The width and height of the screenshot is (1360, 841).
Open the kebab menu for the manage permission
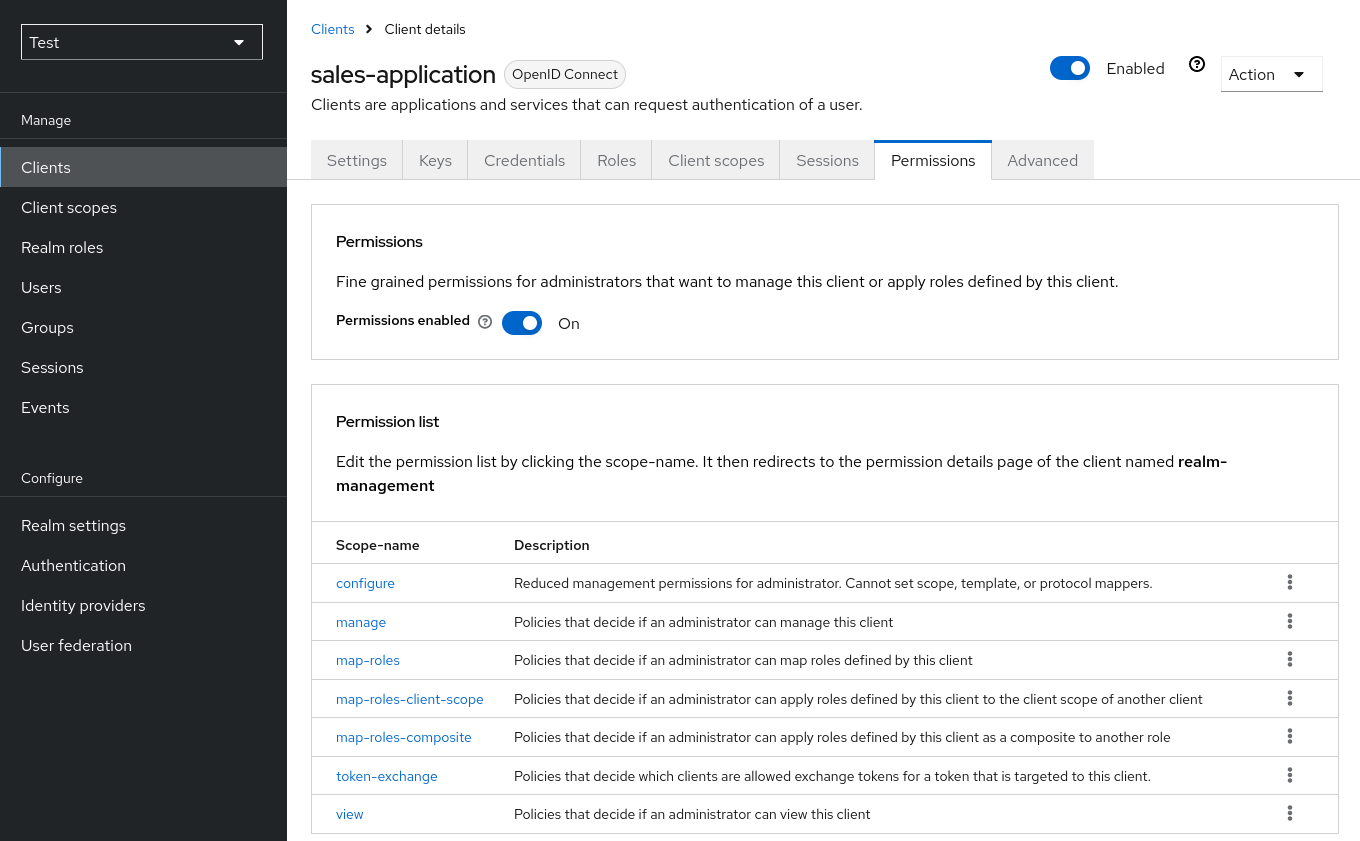point(1289,621)
